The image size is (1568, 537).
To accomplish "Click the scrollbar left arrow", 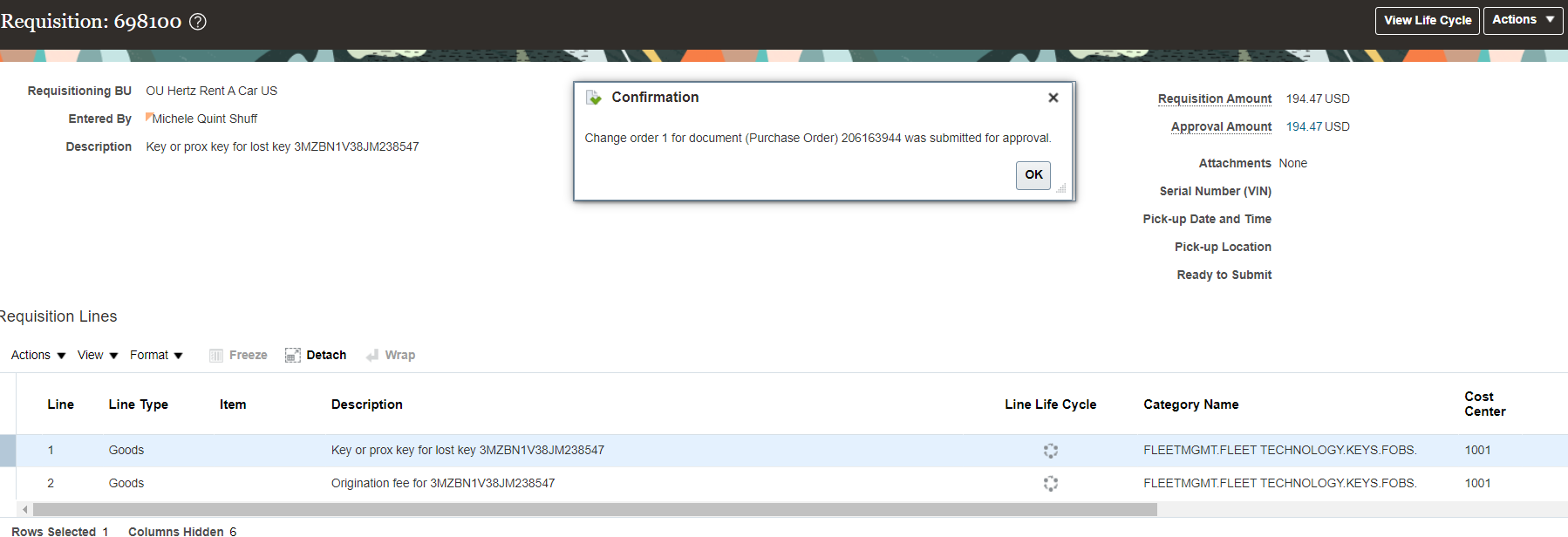I will point(25,510).
